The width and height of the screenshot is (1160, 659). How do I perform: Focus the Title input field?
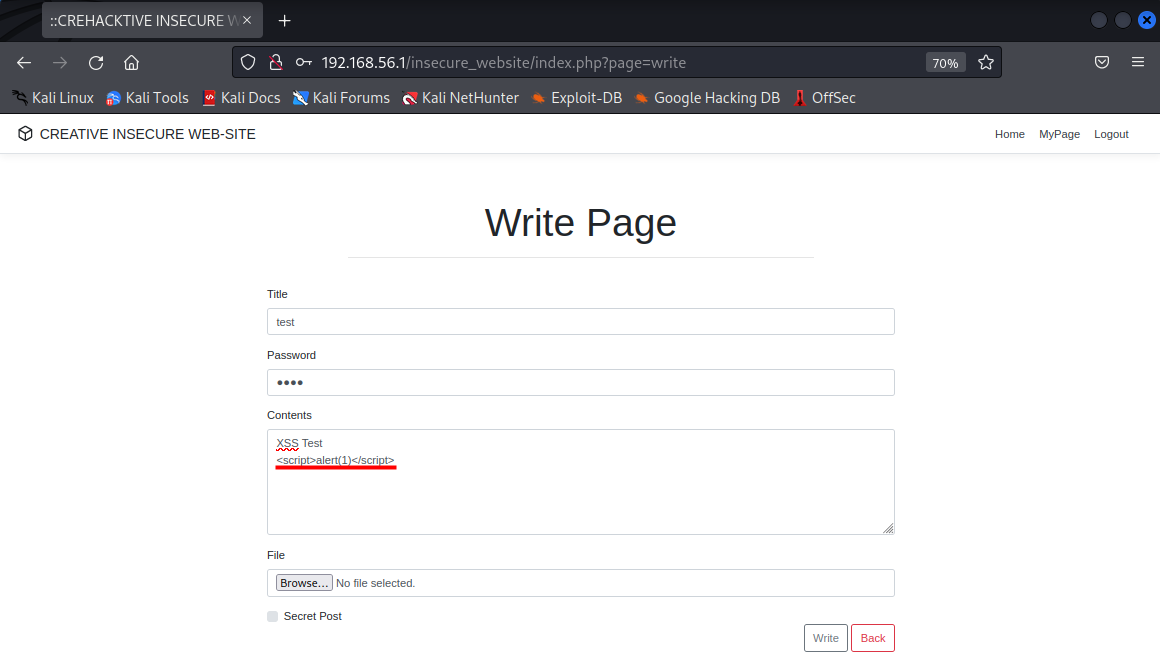(x=581, y=322)
